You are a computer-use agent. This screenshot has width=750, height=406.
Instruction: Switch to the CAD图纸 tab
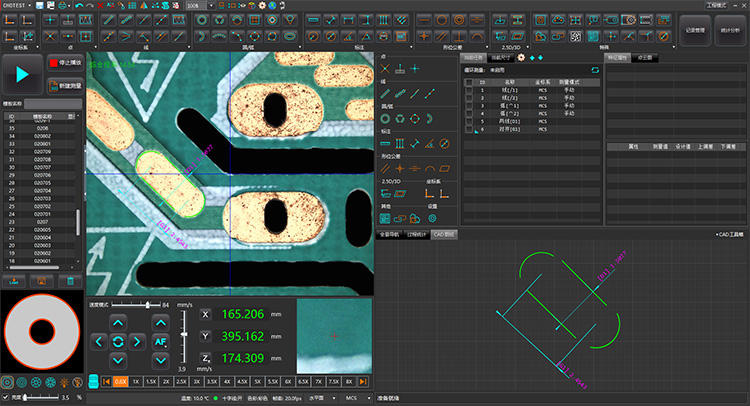coord(444,234)
